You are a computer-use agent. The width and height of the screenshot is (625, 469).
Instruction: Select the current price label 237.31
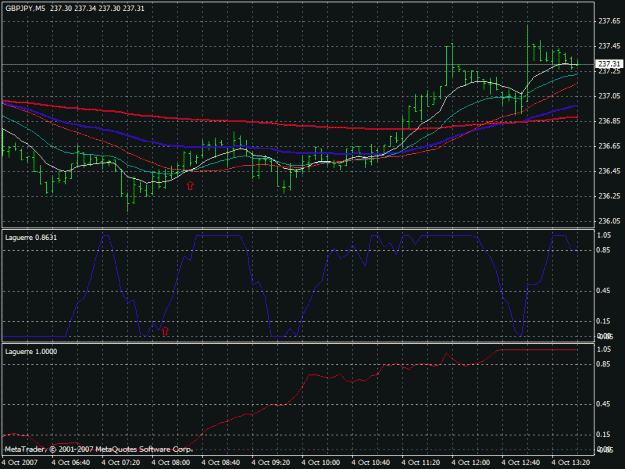click(x=609, y=64)
